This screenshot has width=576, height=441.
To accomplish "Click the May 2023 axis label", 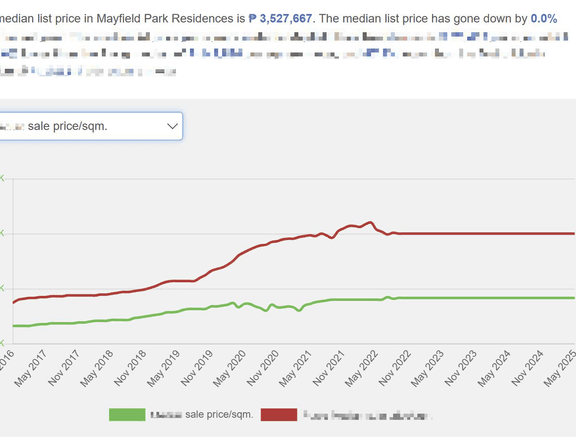I will (x=428, y=368).
